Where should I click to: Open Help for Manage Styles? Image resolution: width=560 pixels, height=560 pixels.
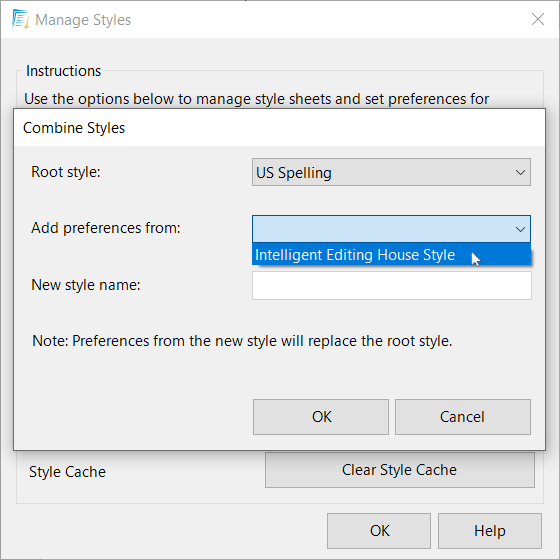[x=490, y=531]
